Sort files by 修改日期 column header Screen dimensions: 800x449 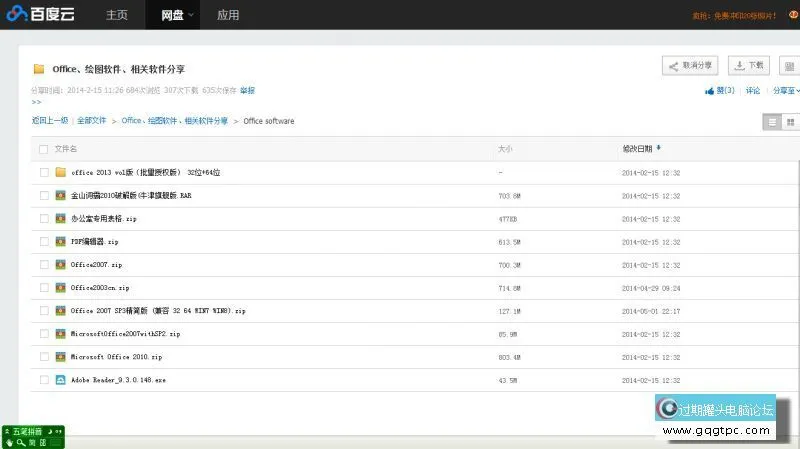pyautogui.click(x=637, y=149)
